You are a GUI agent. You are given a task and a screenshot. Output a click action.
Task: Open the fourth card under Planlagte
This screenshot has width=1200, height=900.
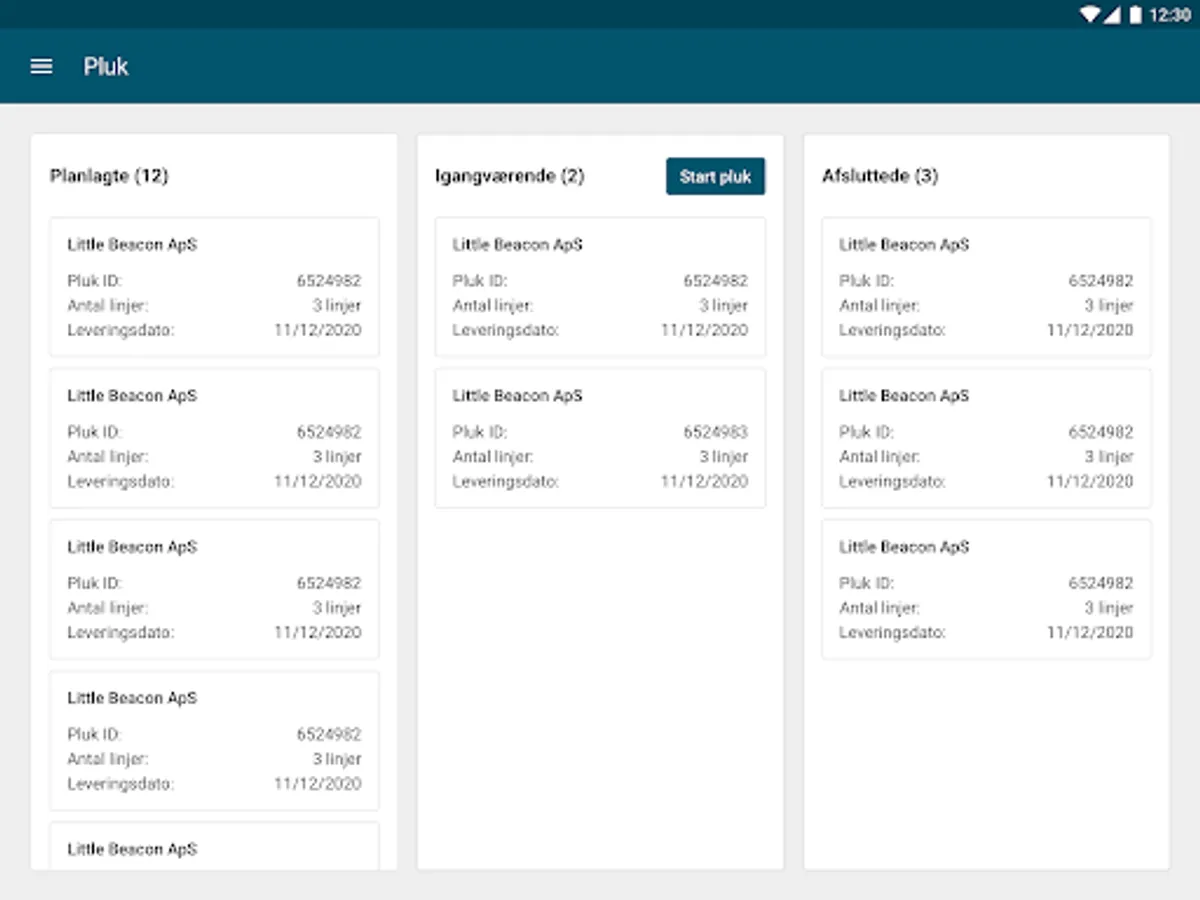(x=214, y=740)
